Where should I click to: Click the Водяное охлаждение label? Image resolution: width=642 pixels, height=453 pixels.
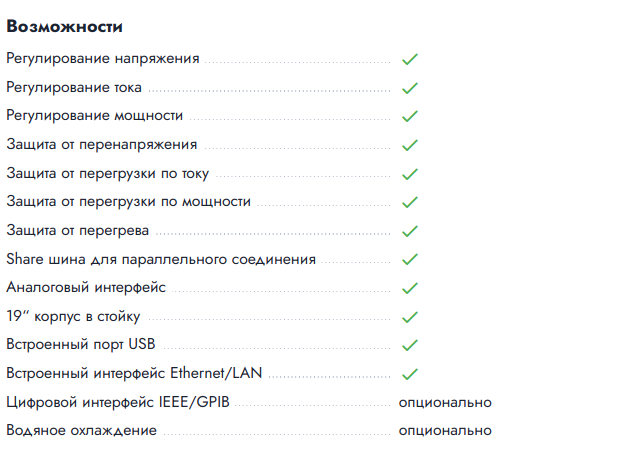click(81, 430)
